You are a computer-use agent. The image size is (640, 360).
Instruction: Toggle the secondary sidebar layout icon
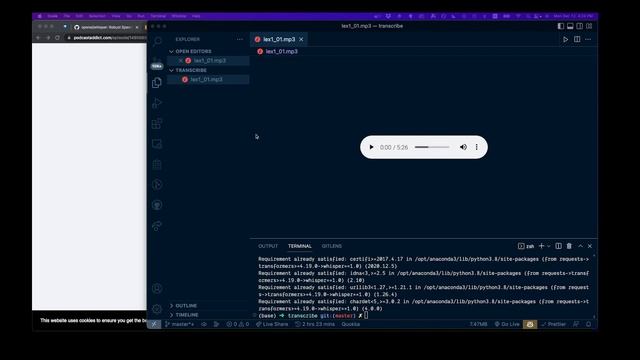tap(580, 26)
